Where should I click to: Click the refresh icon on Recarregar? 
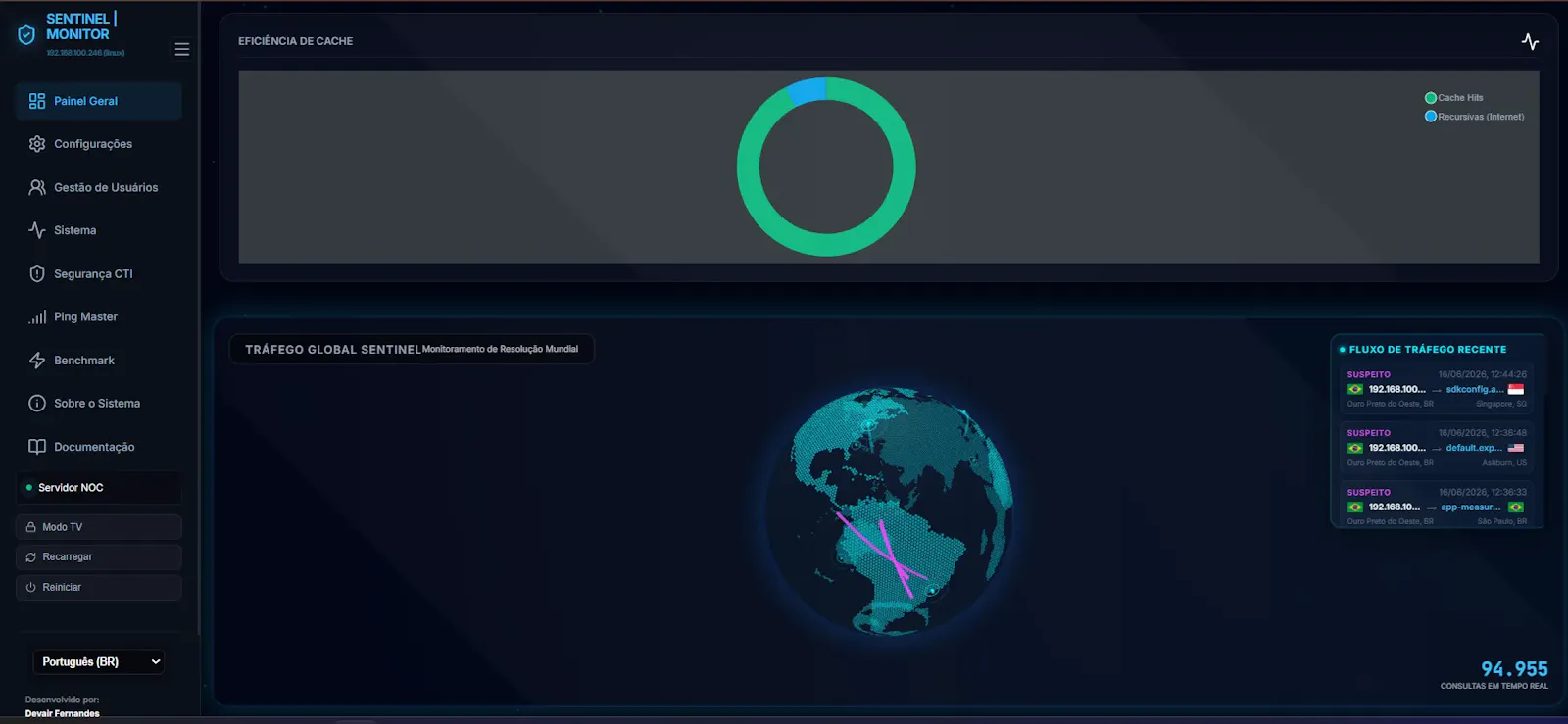[x=31, y=556]
